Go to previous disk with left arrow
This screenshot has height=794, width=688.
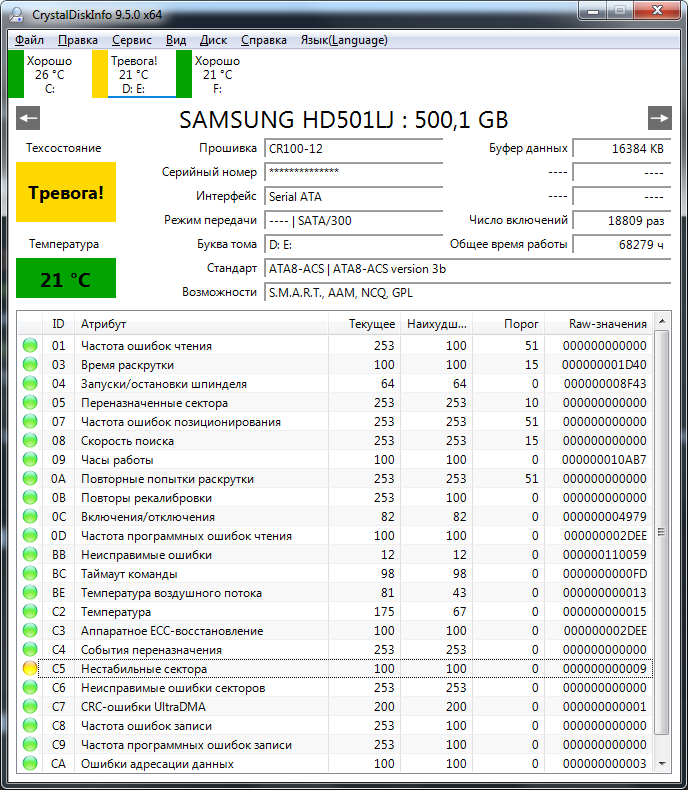(28, 118)
